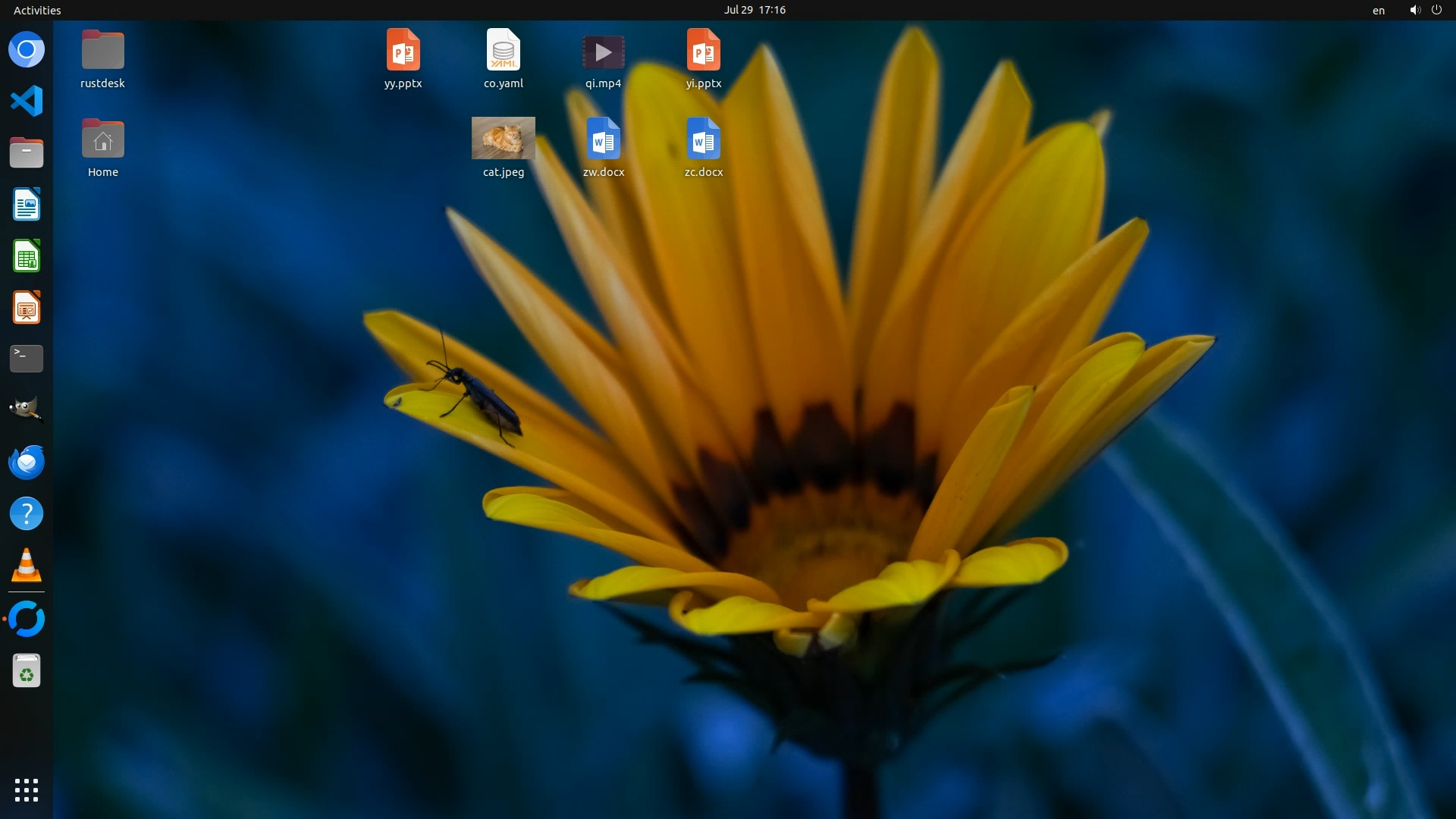The image size is (1456, 819).
Task: Open the Help dock icon
Action: (x=27, y=513)
